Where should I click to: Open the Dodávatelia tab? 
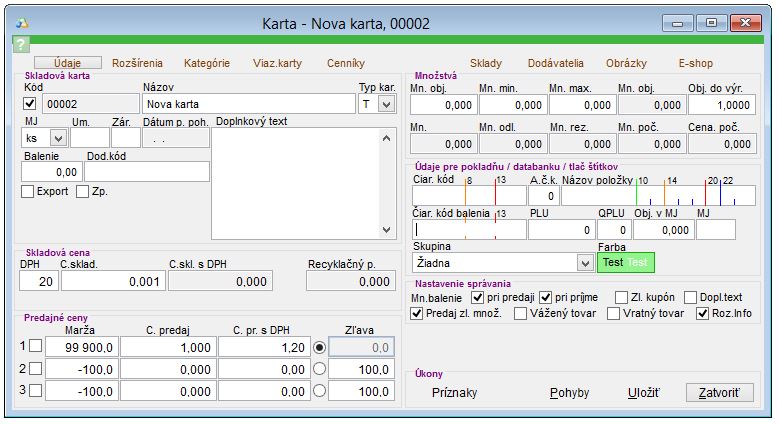point(556,63)
